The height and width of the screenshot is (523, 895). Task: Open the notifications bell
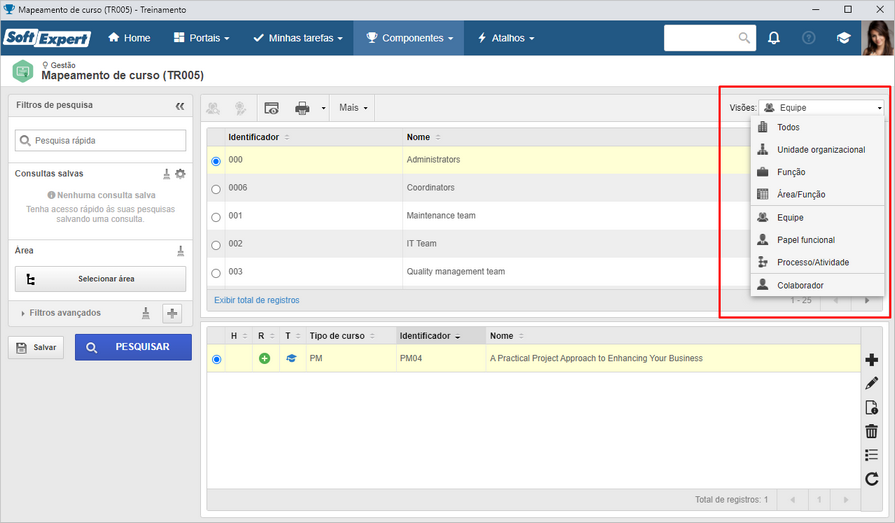[773, 38]
